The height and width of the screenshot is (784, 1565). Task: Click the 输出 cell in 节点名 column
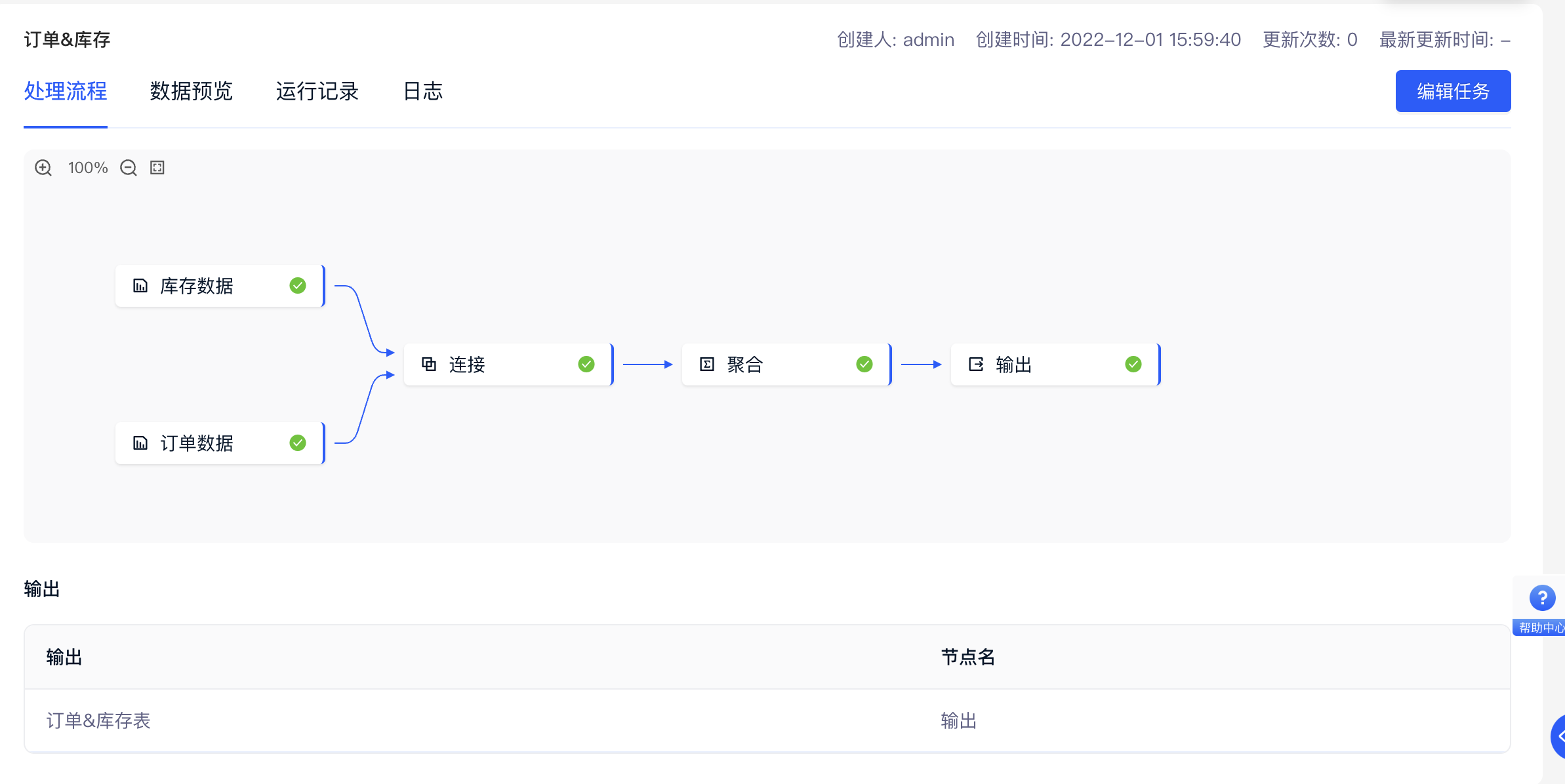coord(959,720)
